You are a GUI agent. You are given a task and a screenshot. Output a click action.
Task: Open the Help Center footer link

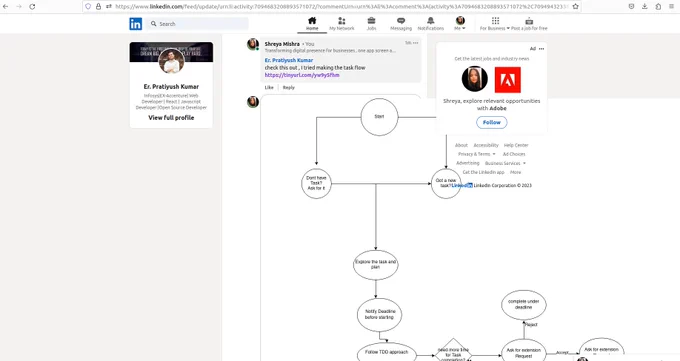tap(516, 145)
